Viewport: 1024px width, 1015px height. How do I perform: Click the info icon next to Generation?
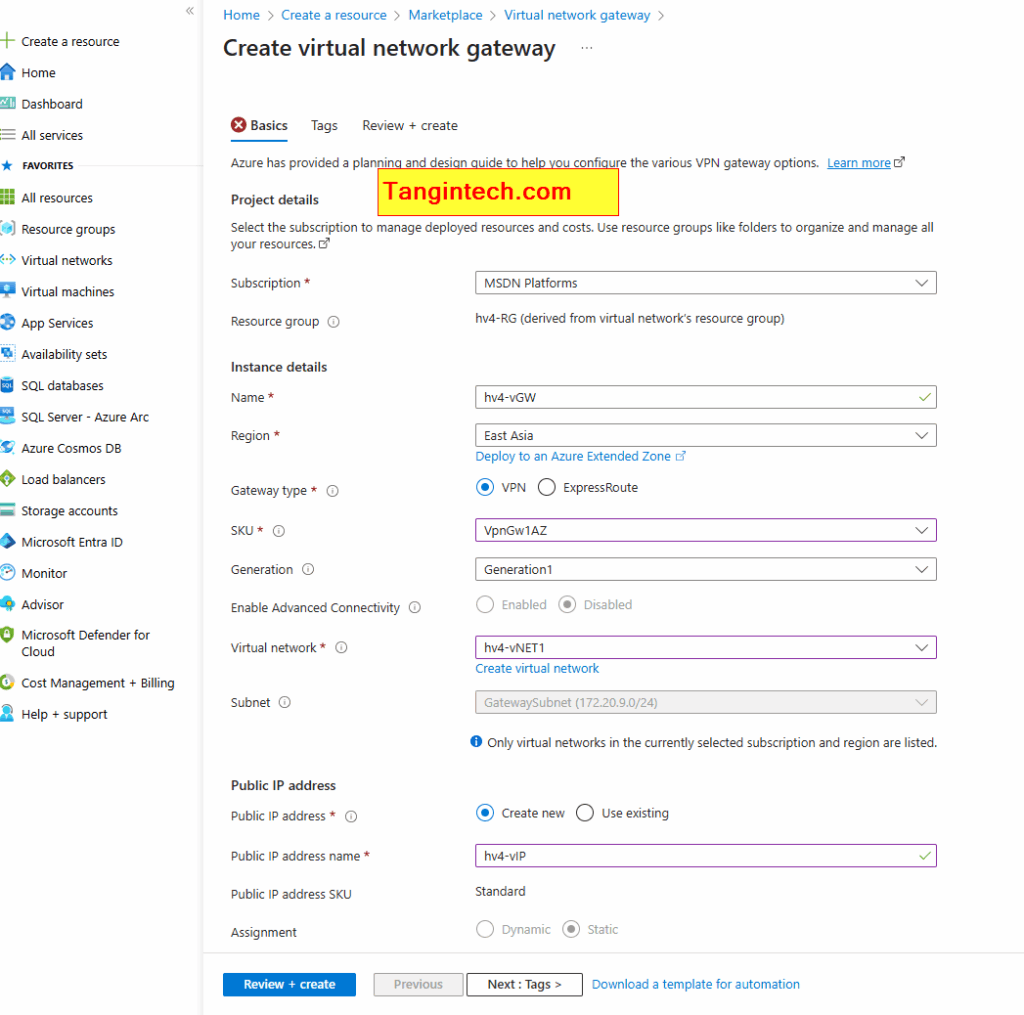(x=308, y=570)
